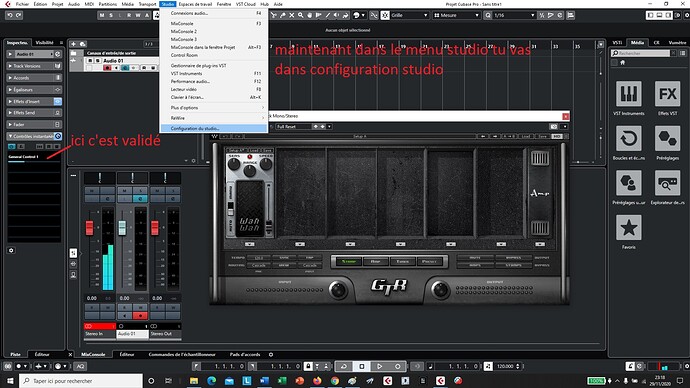
Task: Toggle global Read automation (R) button
Action: (129, 15)
